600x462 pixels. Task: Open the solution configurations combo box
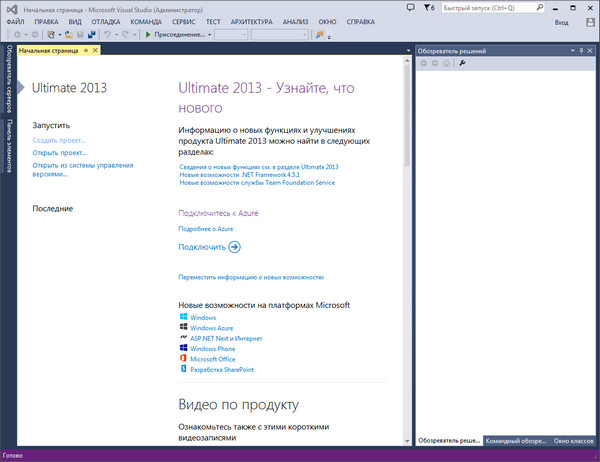point(231,35)
